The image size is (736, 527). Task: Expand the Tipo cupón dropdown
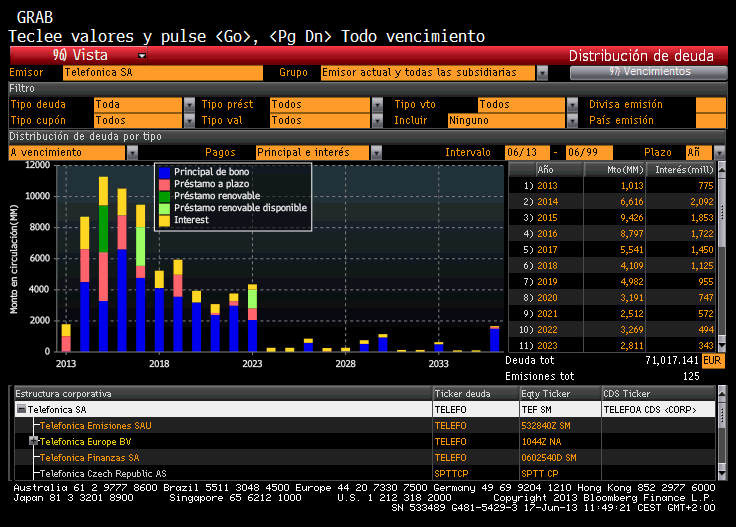[189, 120]
